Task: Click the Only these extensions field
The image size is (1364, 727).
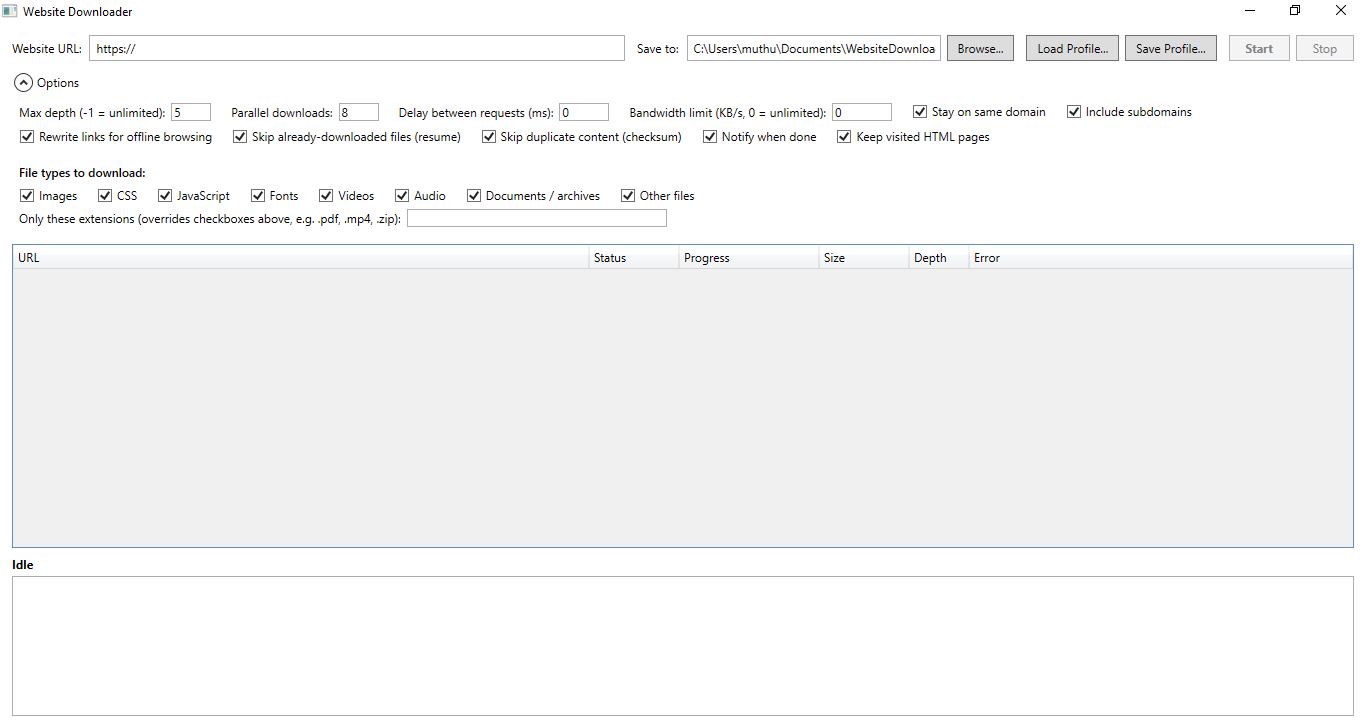Action: tap(537, 218)
